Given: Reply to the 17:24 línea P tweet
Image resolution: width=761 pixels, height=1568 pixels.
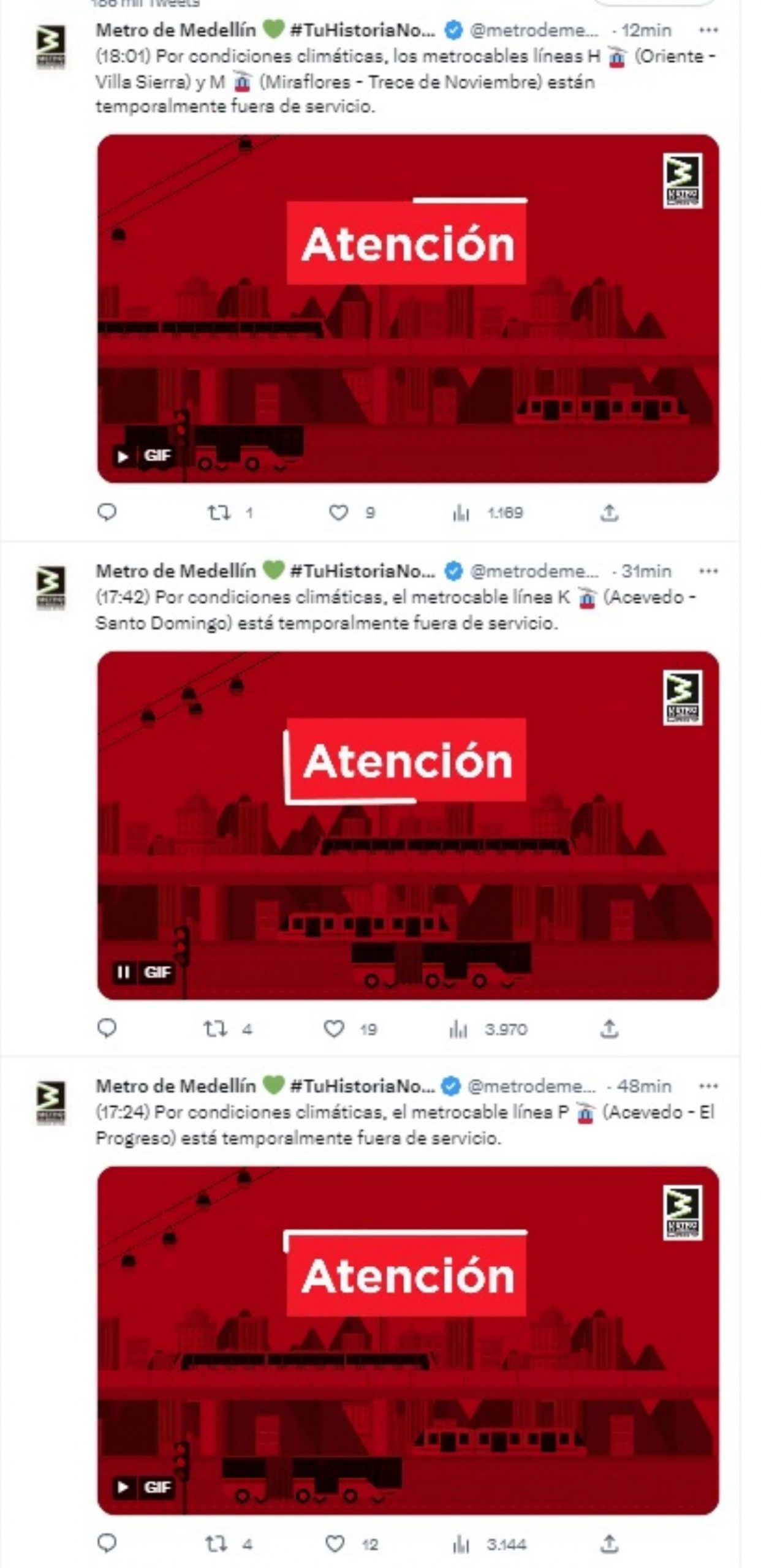Looking at the screenshot, I should (107, 1543).
